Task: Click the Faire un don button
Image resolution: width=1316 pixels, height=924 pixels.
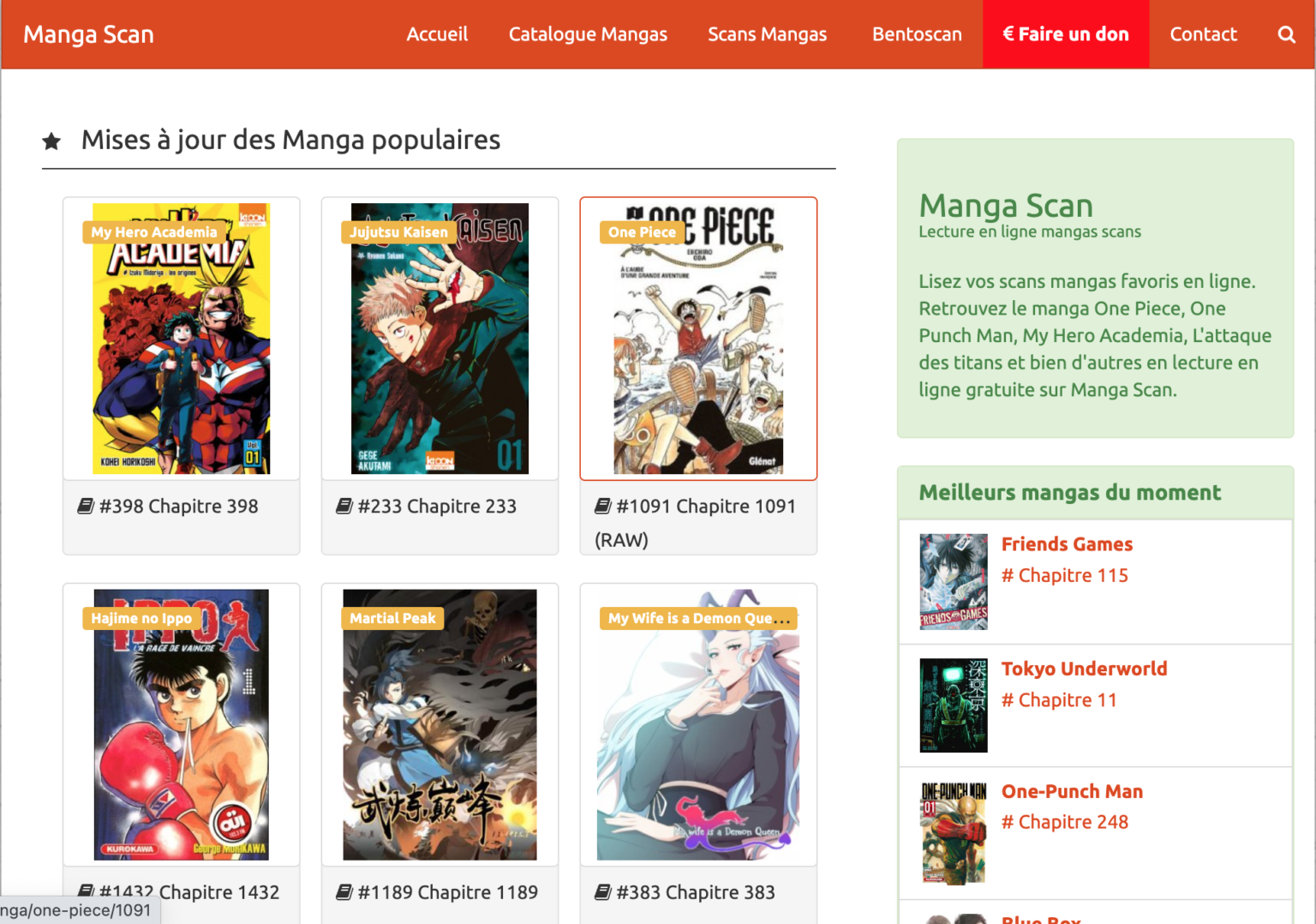Action: pyautogui.click(x=1066, y=34)
